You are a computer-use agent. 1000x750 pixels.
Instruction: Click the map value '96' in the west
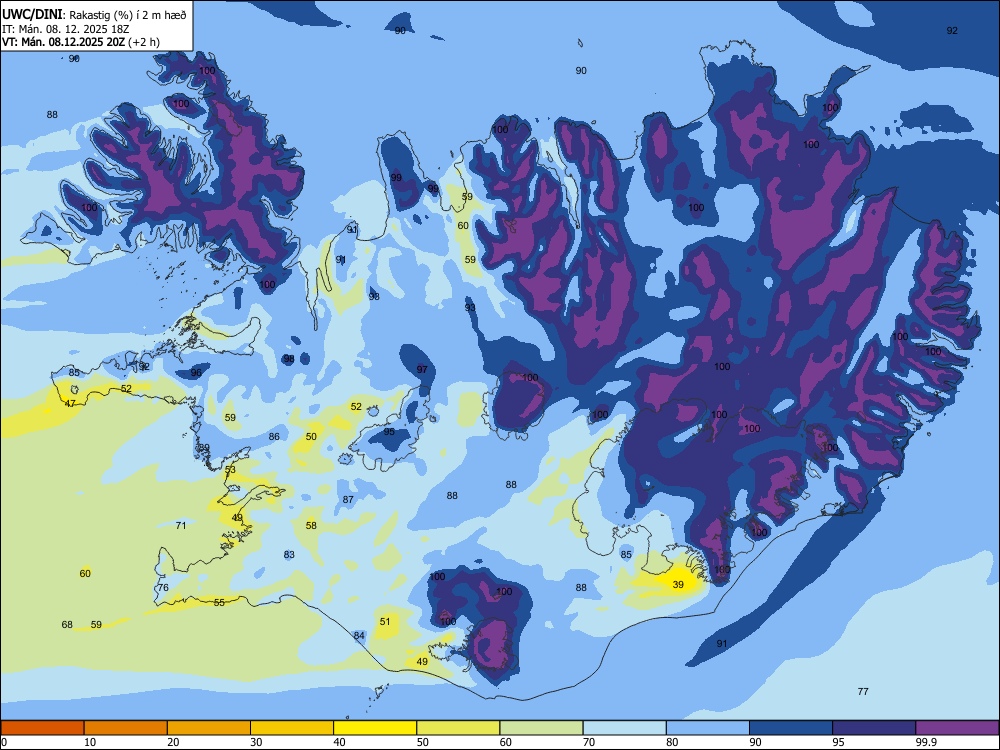coord(196,372)
